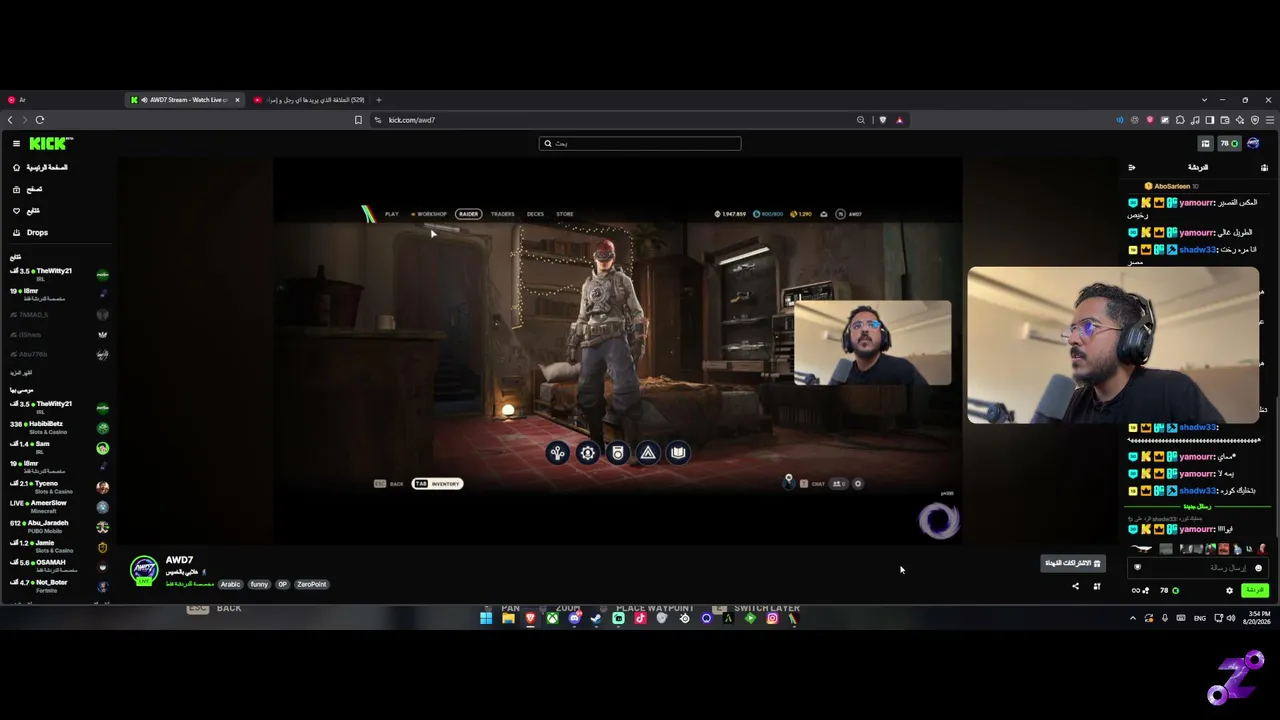The width and height of the screenshot is (1280, 720).
Task: Open Abu_Jaradeh channel in sidebar
Action: coord(59,526)
